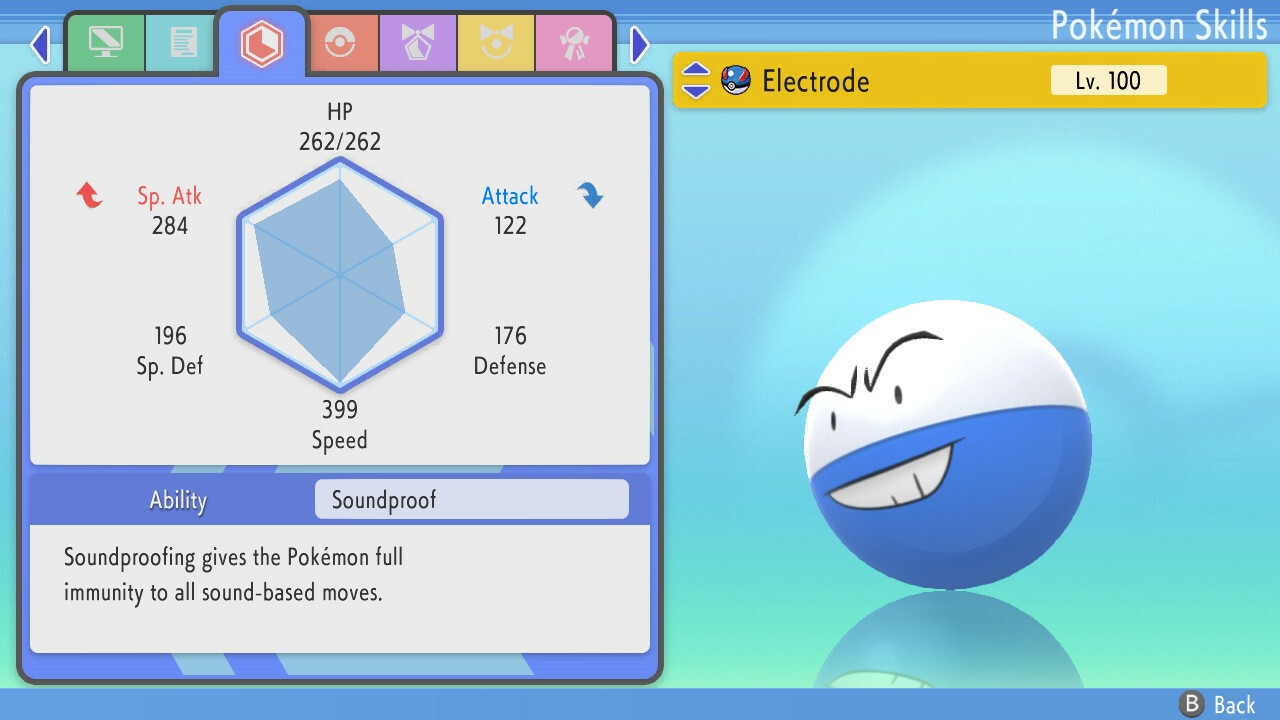This screenshot has width=1280, height=720.
Task: Click the left arrow to previous tab
Action: [40, 44]
